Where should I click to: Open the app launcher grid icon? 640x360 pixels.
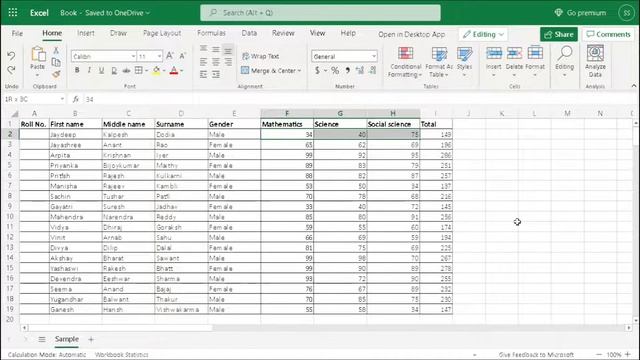[x=13, y=13]
